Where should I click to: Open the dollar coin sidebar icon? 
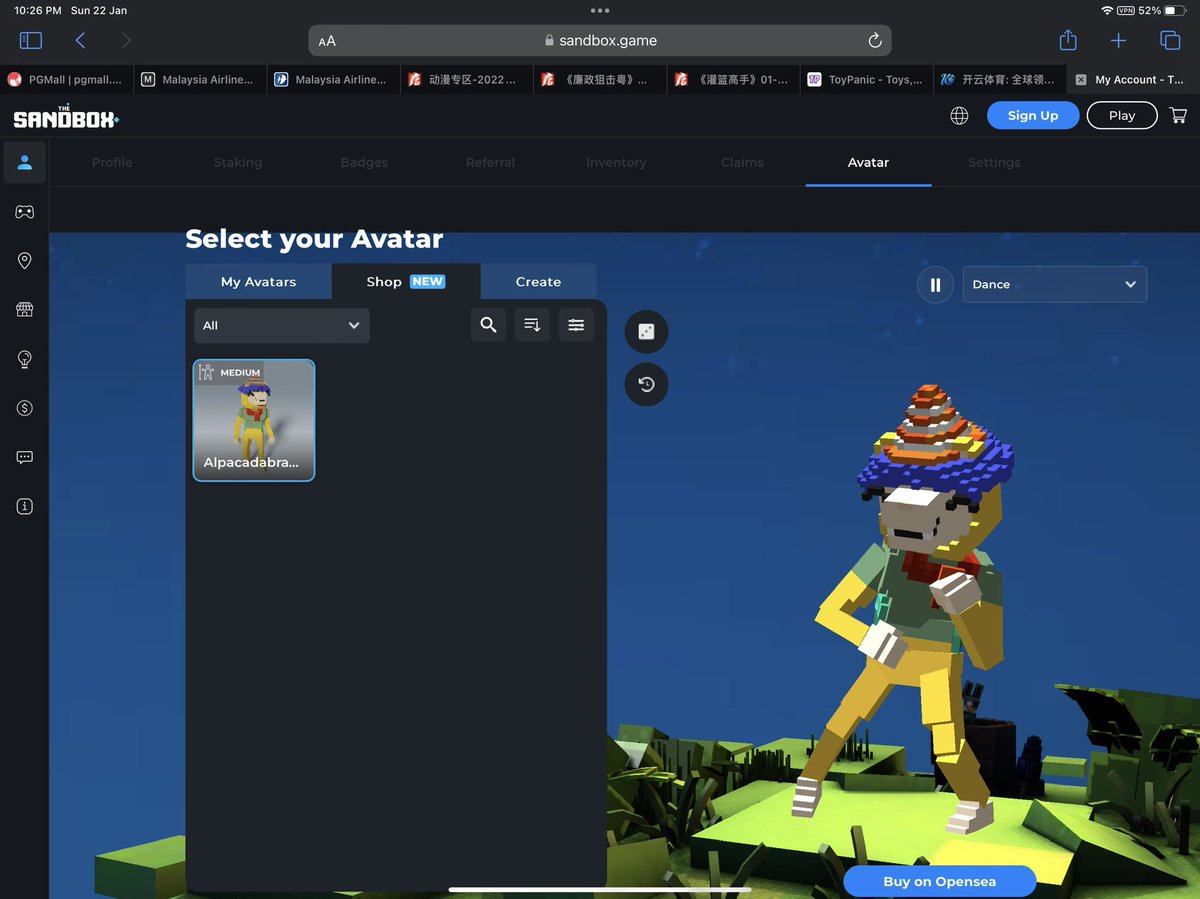[24, 408]
